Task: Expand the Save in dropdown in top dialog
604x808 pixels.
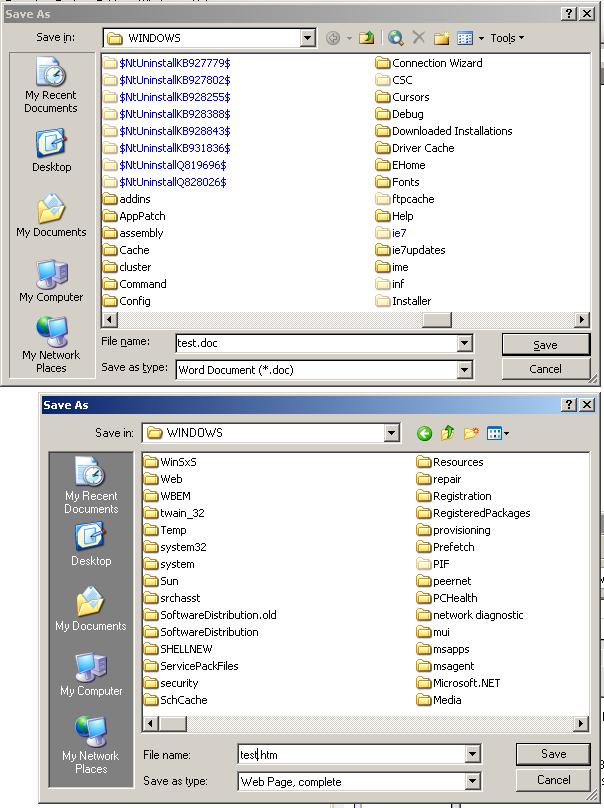Action: pyautogui.click(x=308, y=38)
